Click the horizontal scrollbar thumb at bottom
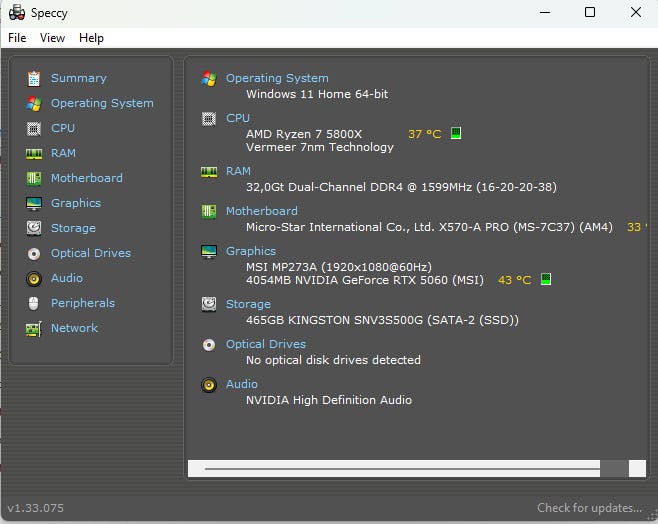This screenshot has width=658, height=524. point(614,469)
